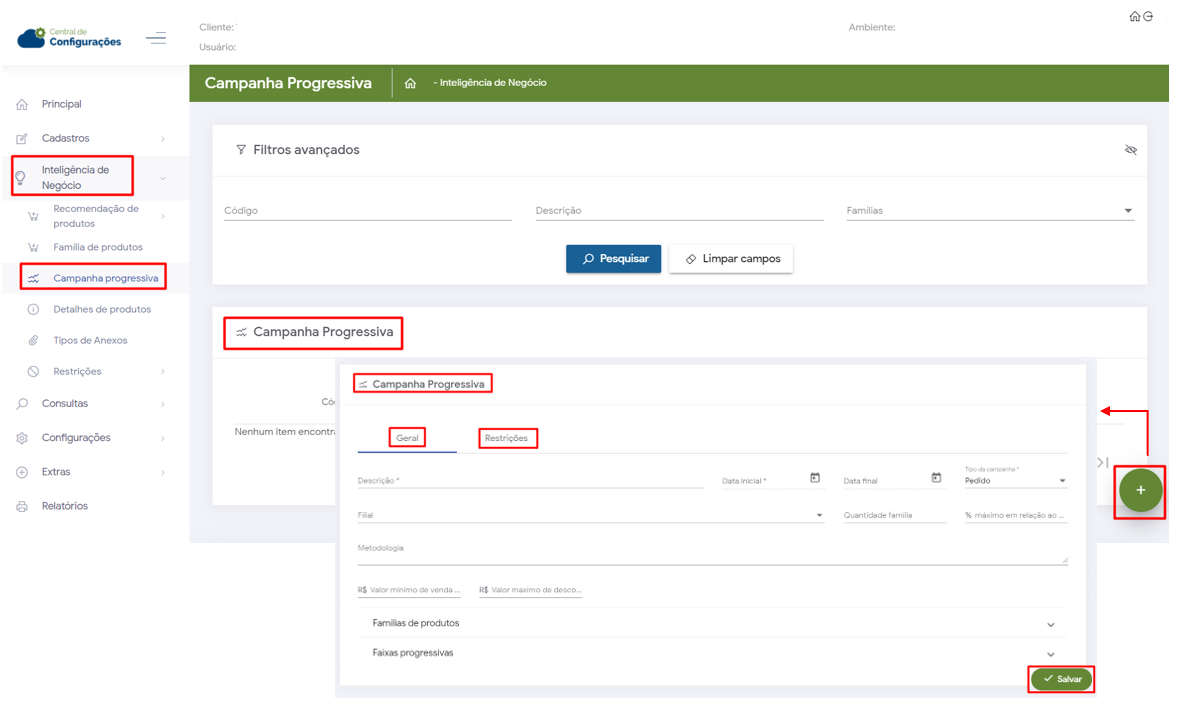Open the Filial dropdown
Screen dimensions: 1189x702
click(x=819, y=516)
